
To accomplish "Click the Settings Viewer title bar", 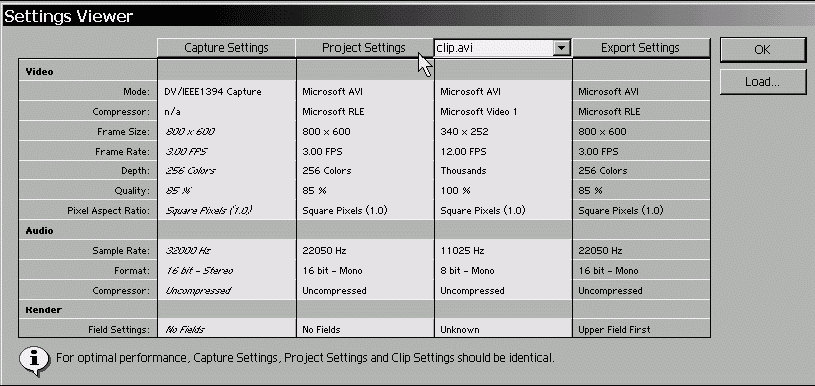I will click(x=408, y=16).
